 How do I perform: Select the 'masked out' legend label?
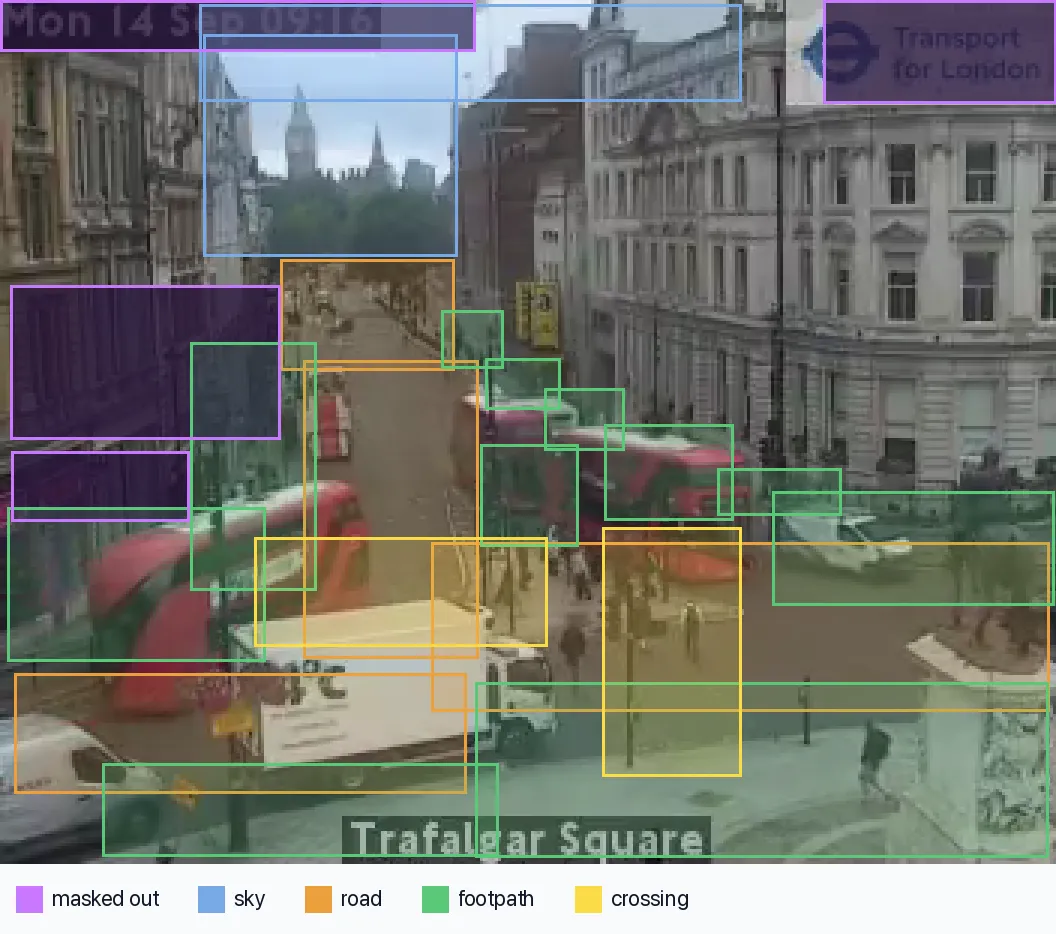[x=105, y=899]
